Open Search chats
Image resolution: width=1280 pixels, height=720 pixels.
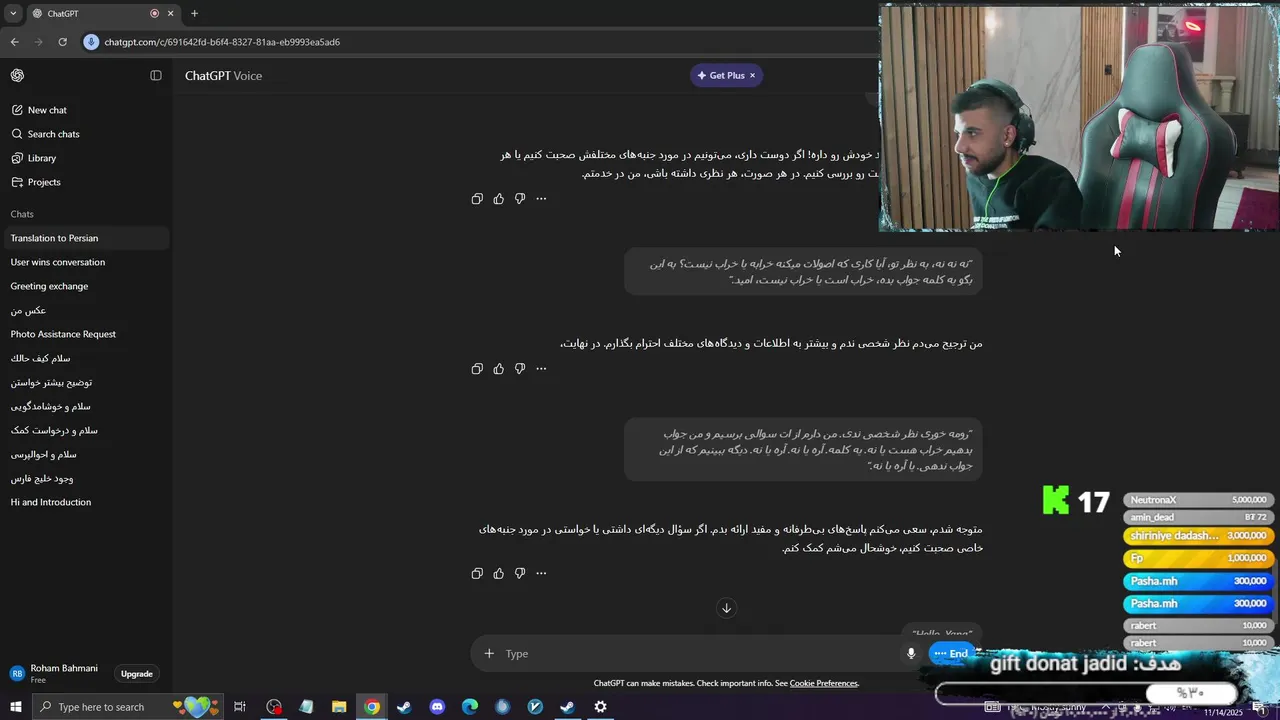pos(85,134)
